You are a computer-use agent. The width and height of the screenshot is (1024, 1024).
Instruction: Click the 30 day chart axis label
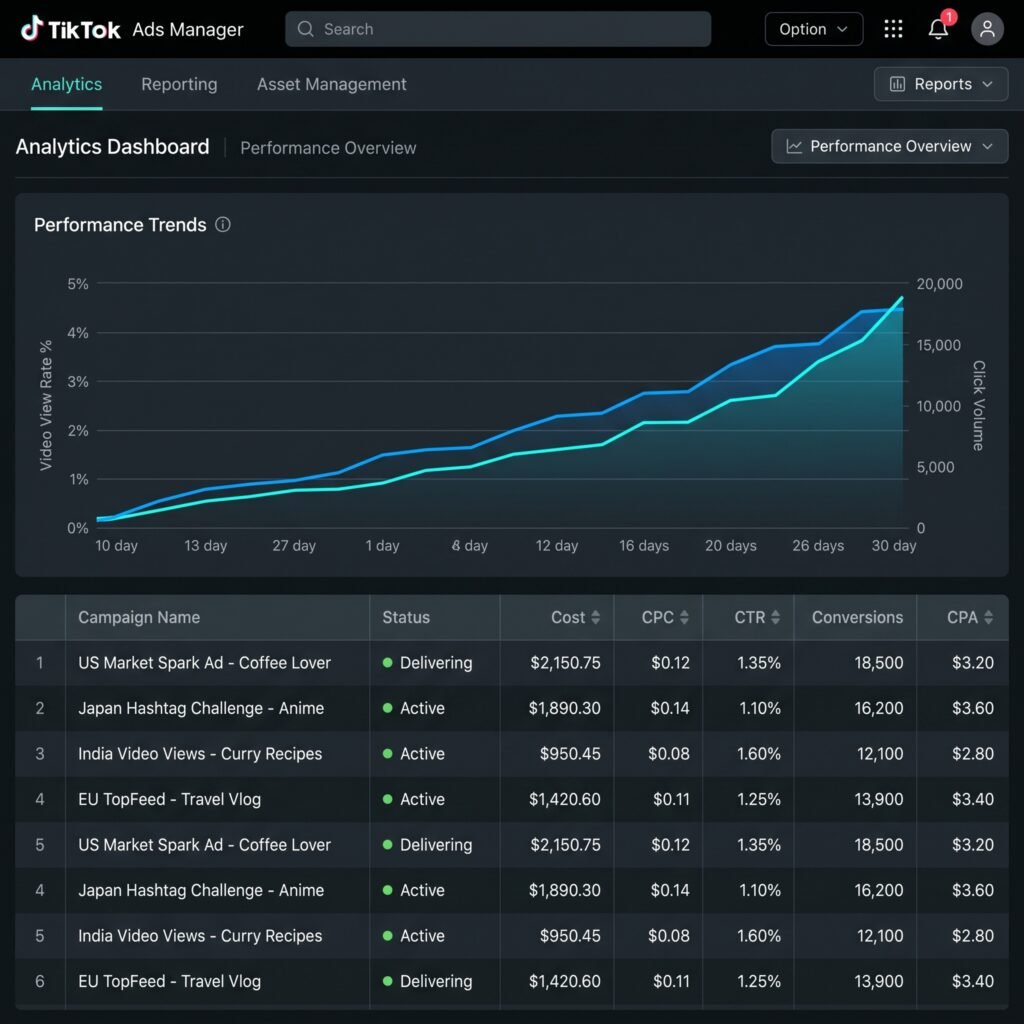point(893,545)
